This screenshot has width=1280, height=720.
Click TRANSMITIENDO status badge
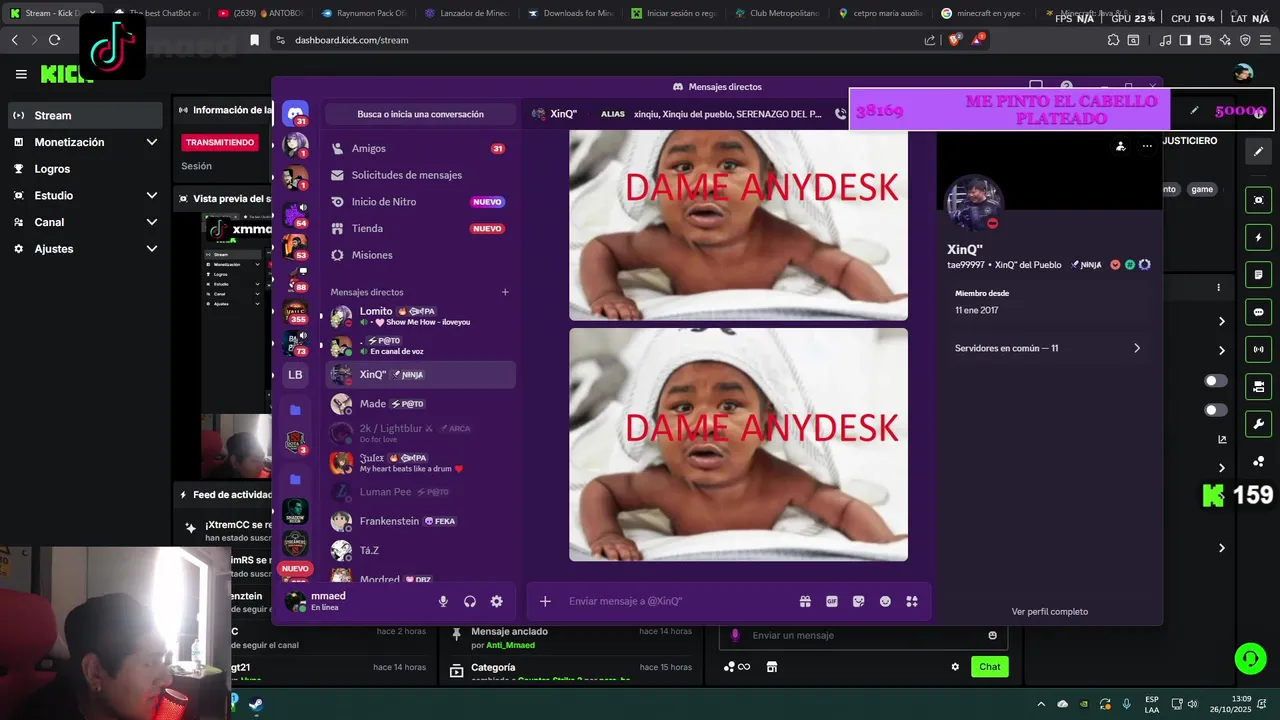pos(219,142)
